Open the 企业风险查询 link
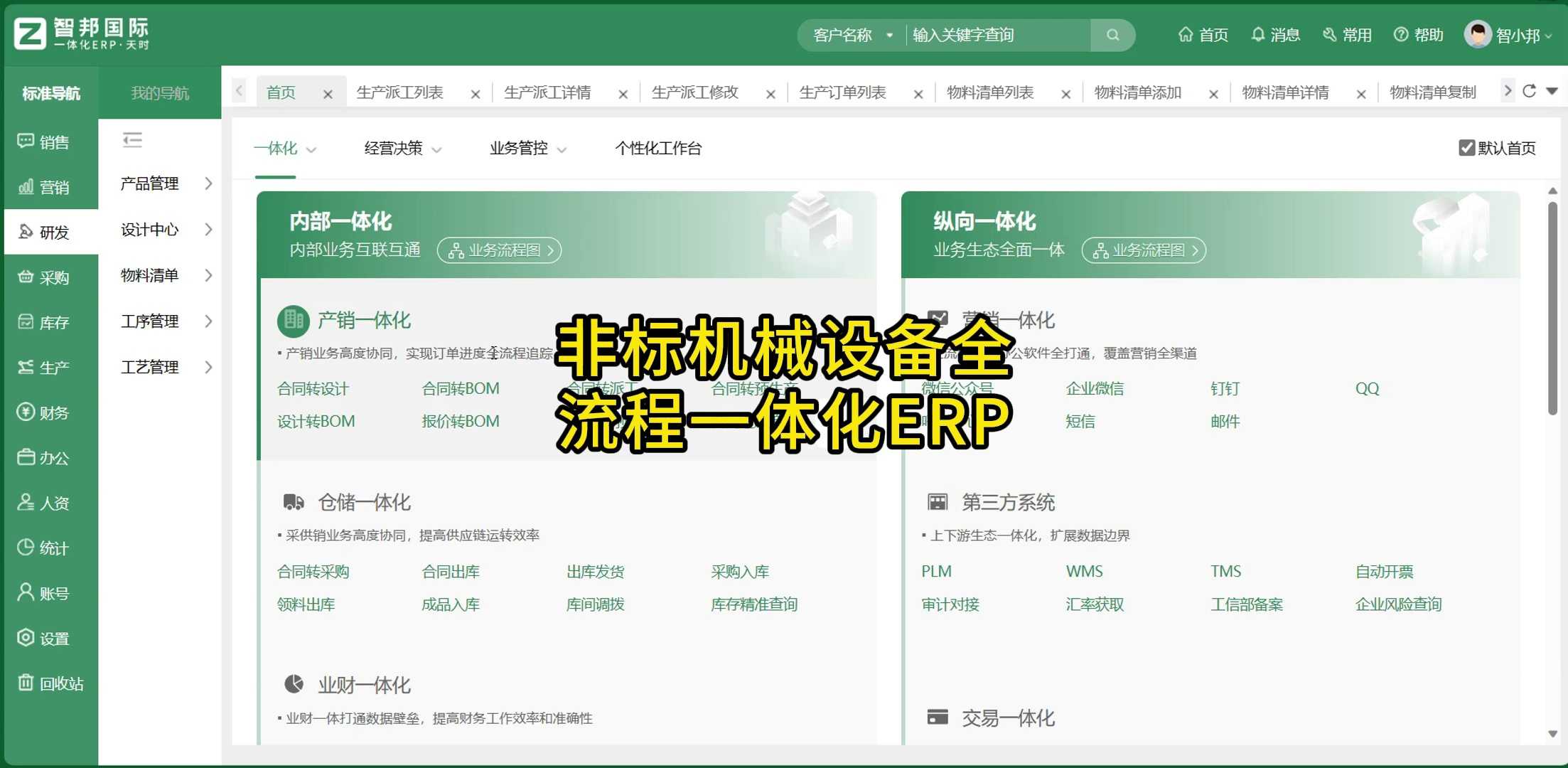The image size is (1568, 768). point(1398,604)
